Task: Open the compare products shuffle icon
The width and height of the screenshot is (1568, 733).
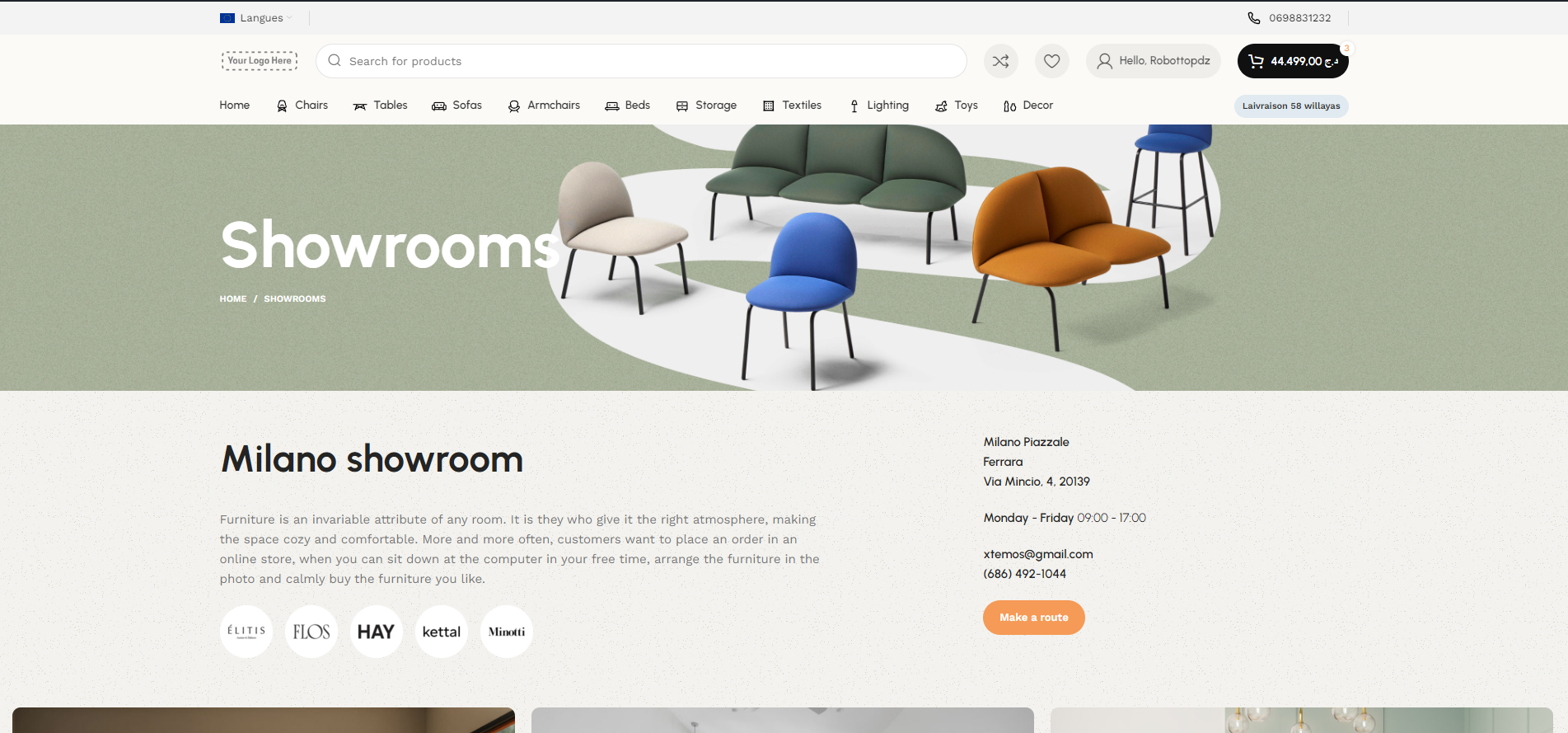Action: pos(1000,61)
